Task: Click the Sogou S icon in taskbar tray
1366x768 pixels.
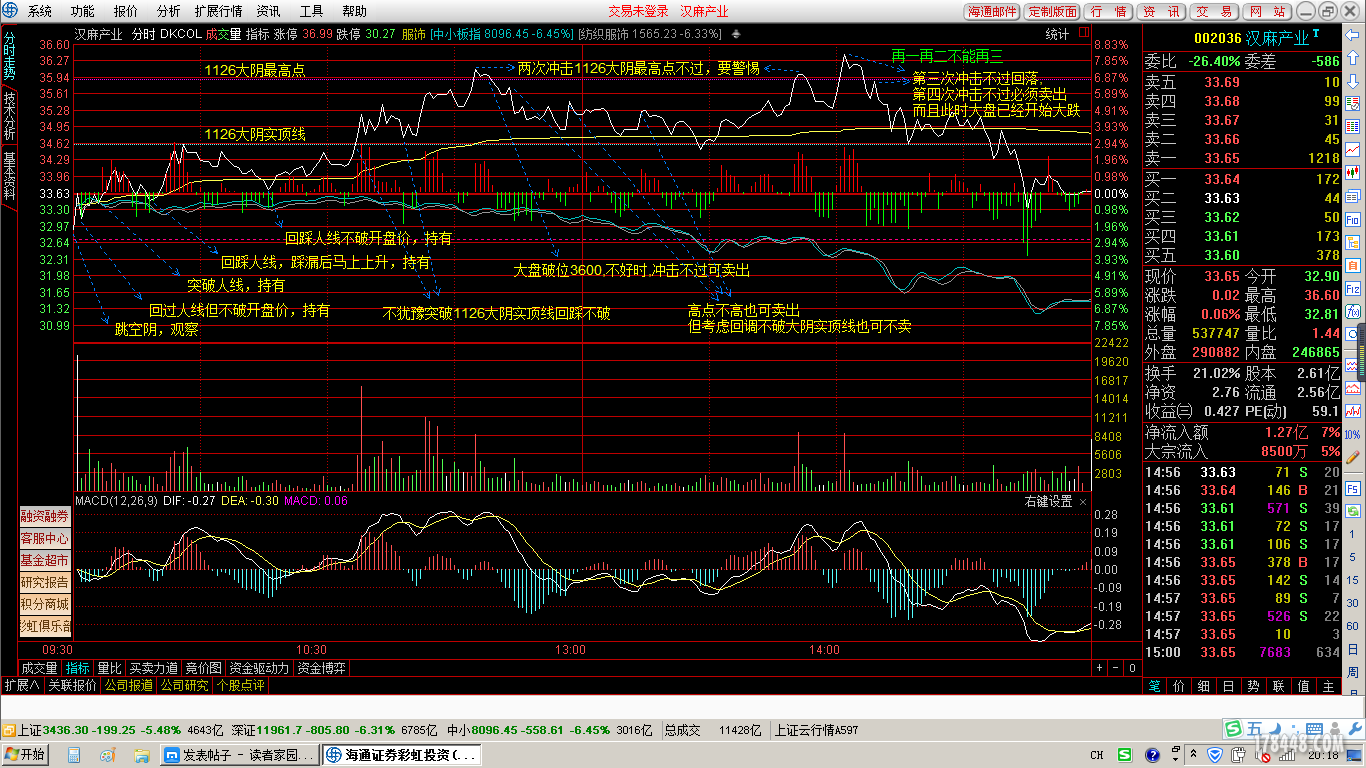Action: pyautogui.click(x=1125, y=754)
